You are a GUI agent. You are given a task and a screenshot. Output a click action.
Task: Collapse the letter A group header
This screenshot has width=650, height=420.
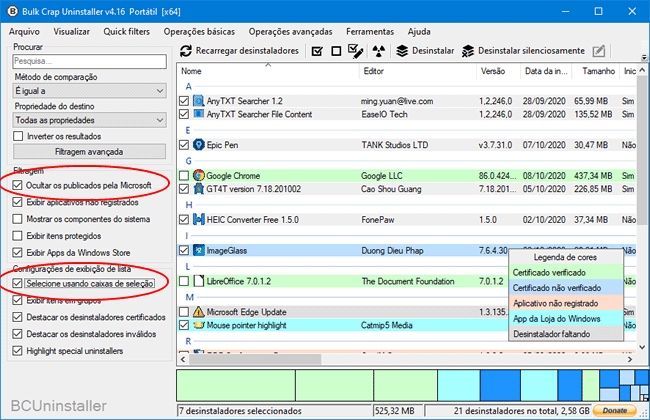point(188,86)
